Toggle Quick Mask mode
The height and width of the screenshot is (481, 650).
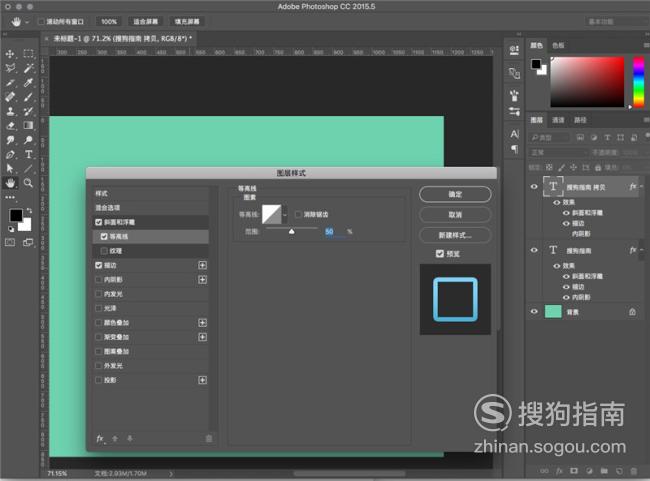(x=10, y=243)
